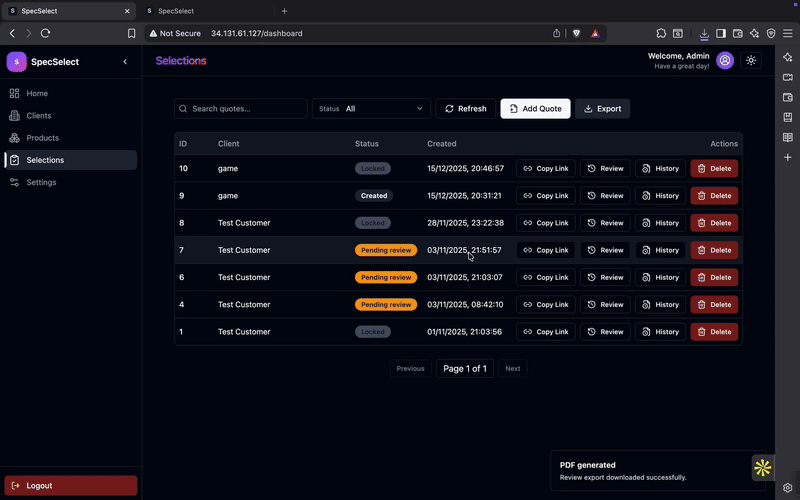Toggle the light/dark theme sun icon
The width and height of the screenshot is (800, 500).
point(751,61)
